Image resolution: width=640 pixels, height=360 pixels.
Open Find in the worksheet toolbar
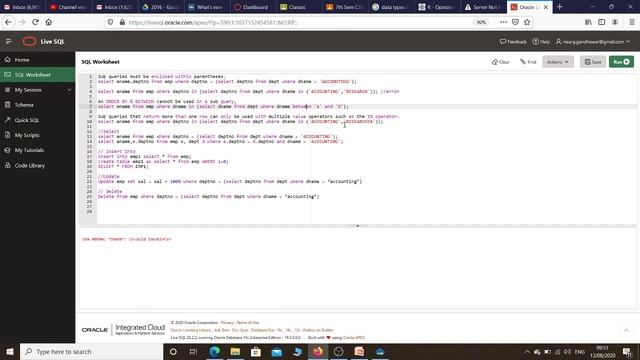coord(528,62)
